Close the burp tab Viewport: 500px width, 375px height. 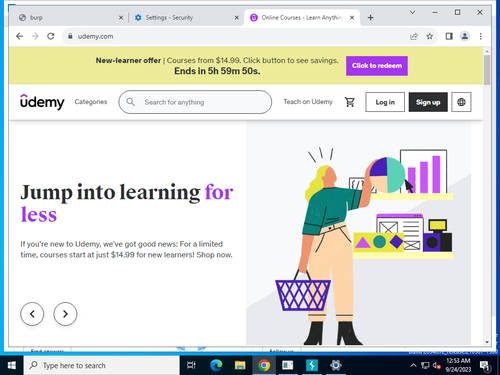121,18
